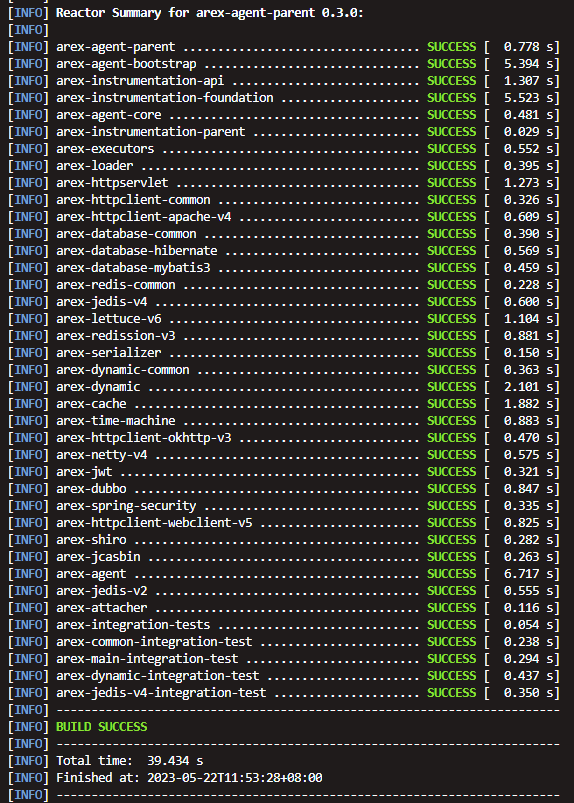Click the arex-instrumentation-api line text
574x803 pixels.
coord(140,80)
